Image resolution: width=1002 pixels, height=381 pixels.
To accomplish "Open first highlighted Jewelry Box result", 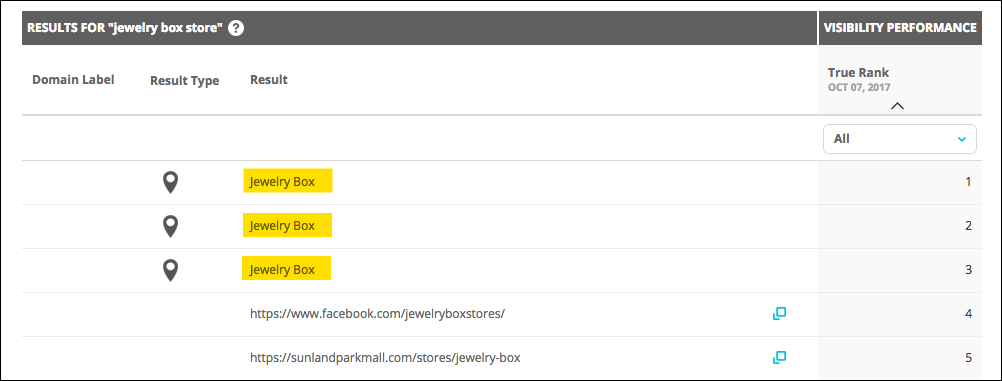I will [288, 182].
